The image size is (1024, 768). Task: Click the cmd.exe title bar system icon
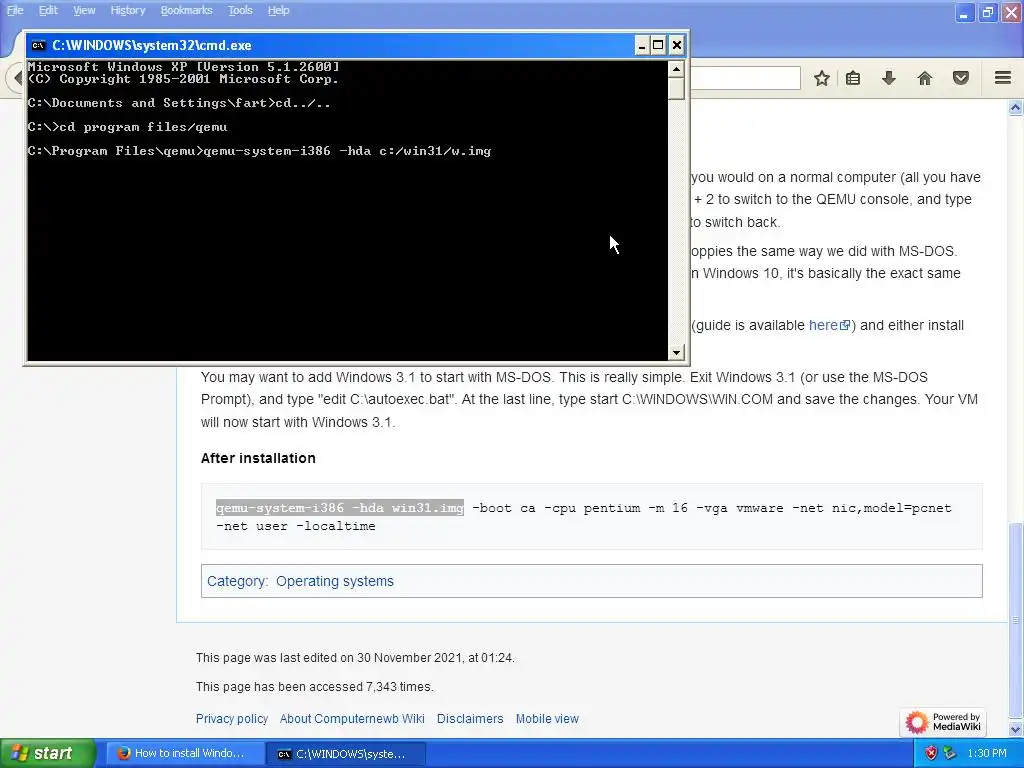39,45
